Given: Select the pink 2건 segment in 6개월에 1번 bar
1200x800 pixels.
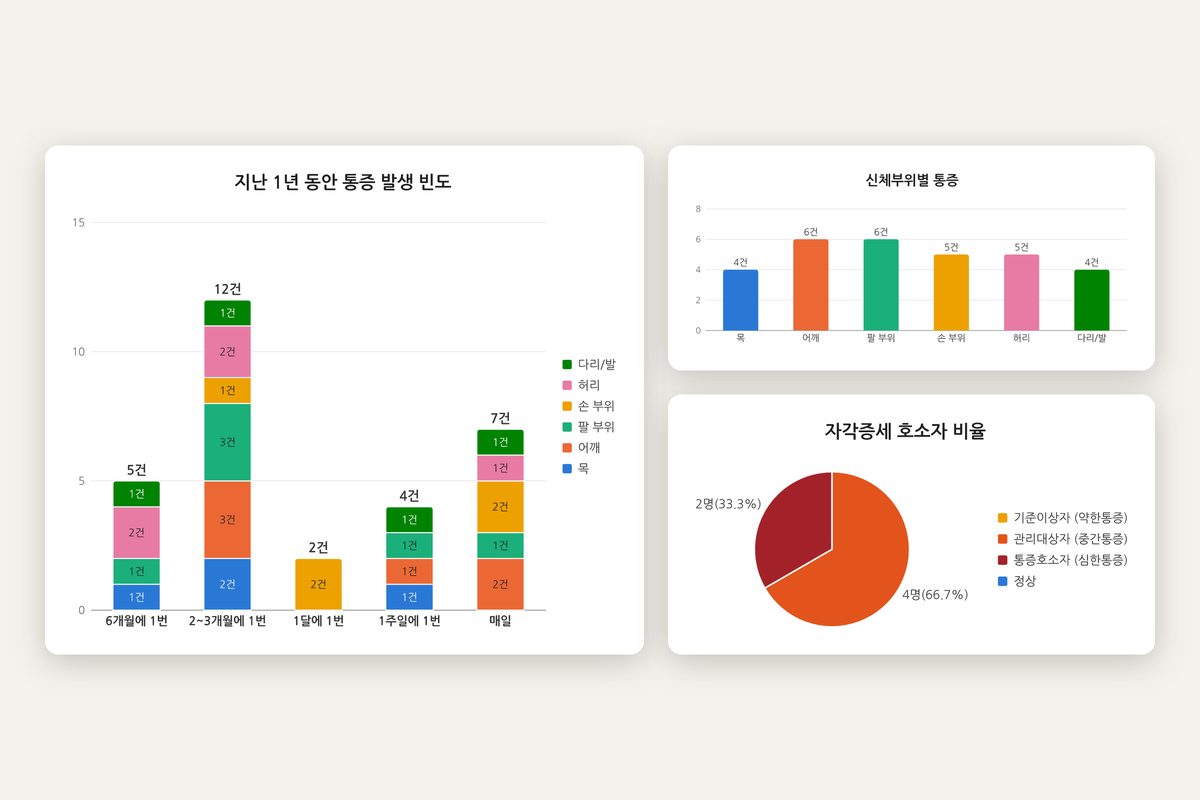Looking at the screenshot, I should click(x=137, y=533).
